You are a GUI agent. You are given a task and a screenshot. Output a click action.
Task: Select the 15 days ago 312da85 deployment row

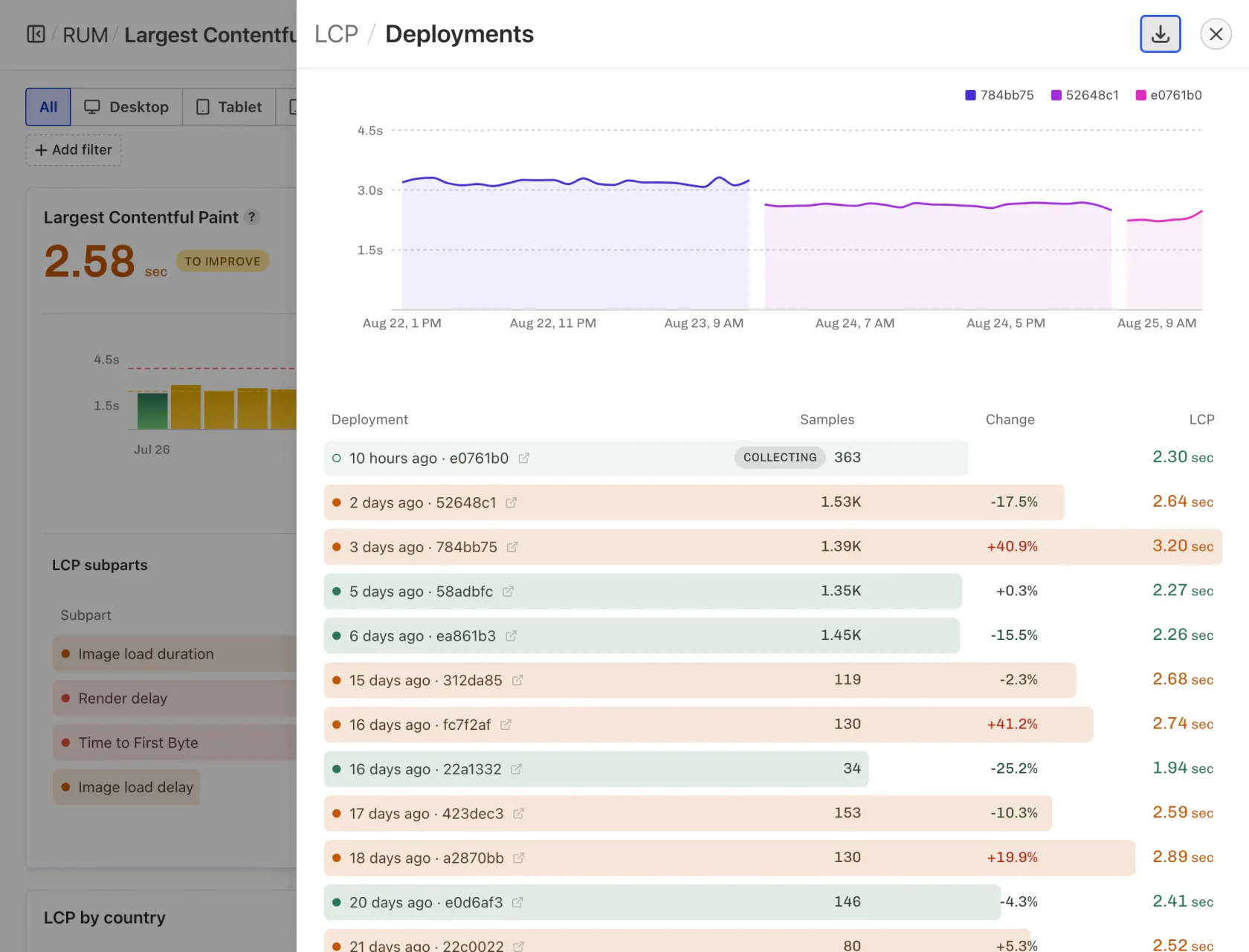773,680
